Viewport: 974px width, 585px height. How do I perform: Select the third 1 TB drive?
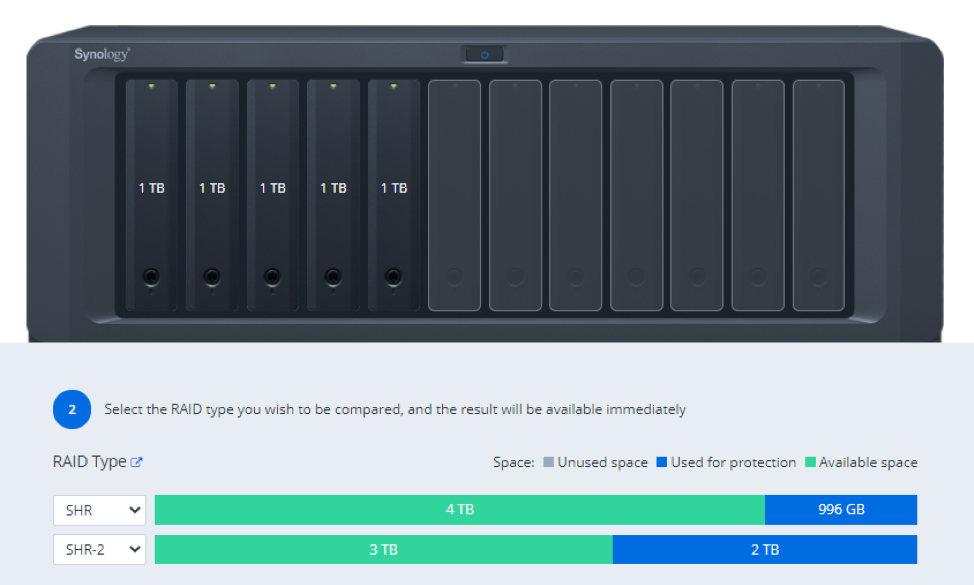coord(273,195)
